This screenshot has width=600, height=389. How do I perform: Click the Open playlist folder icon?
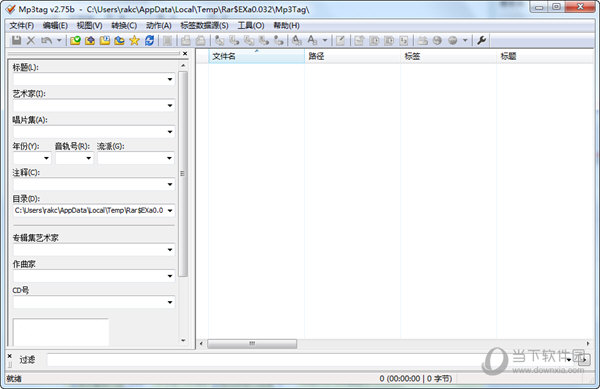pos(105,40)
